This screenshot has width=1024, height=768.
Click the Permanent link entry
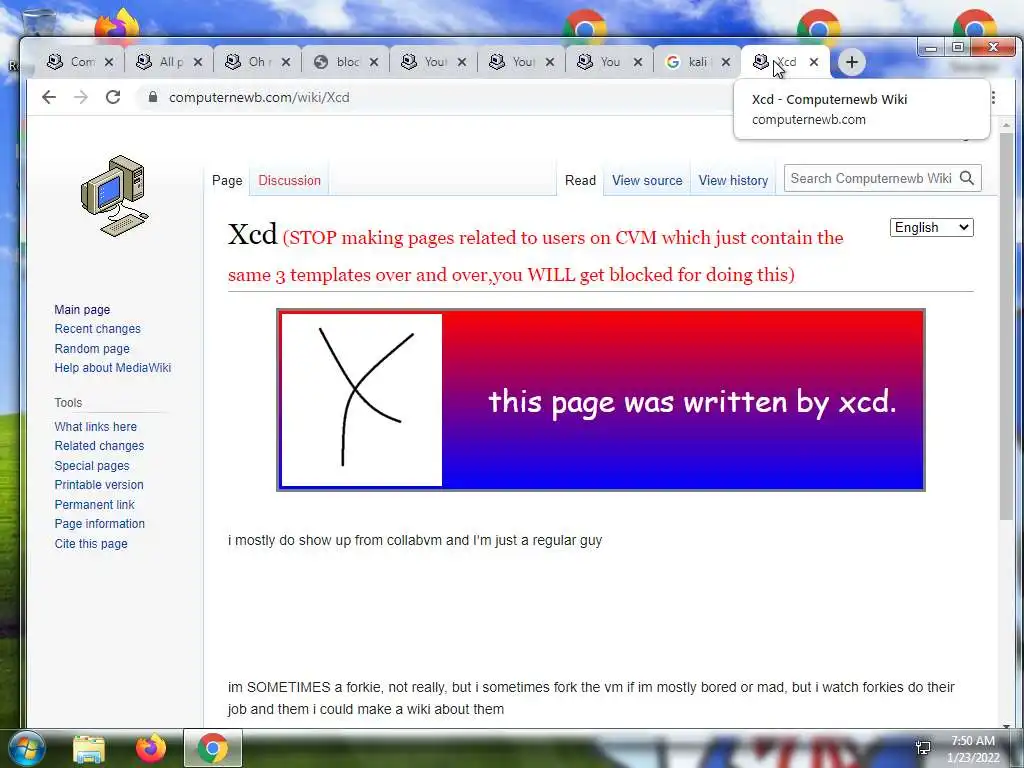tap(94, 504)
